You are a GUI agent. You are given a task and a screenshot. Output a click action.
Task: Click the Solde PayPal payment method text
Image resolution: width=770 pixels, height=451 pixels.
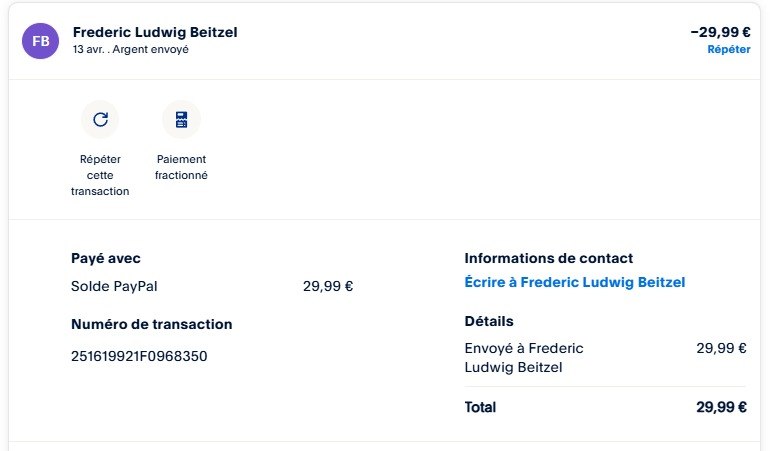(x=114, y=286)
